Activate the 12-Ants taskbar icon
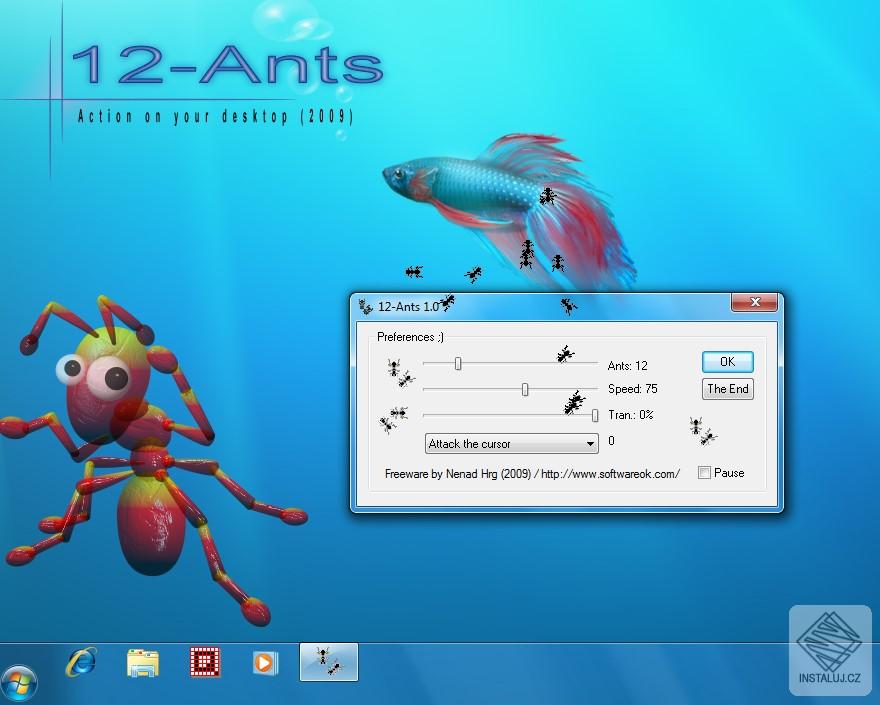Image resolution: width=880 pixels, height=705 pixels. coord(328,661)
